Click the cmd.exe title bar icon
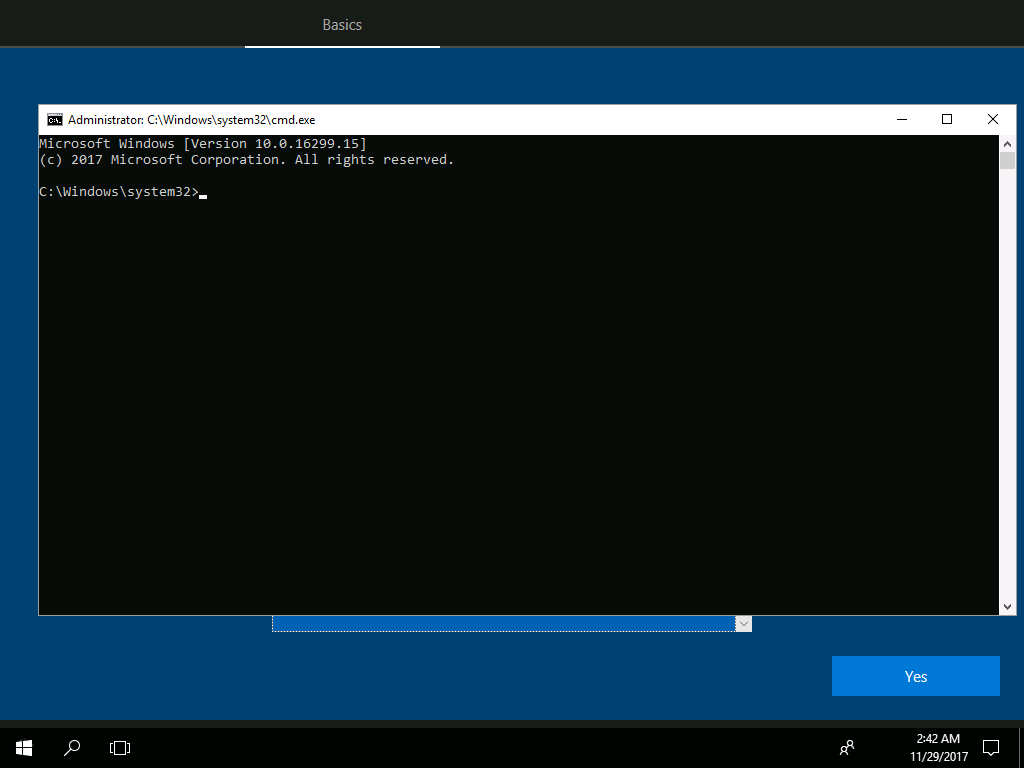The image size is (1024, 768). 55,120
